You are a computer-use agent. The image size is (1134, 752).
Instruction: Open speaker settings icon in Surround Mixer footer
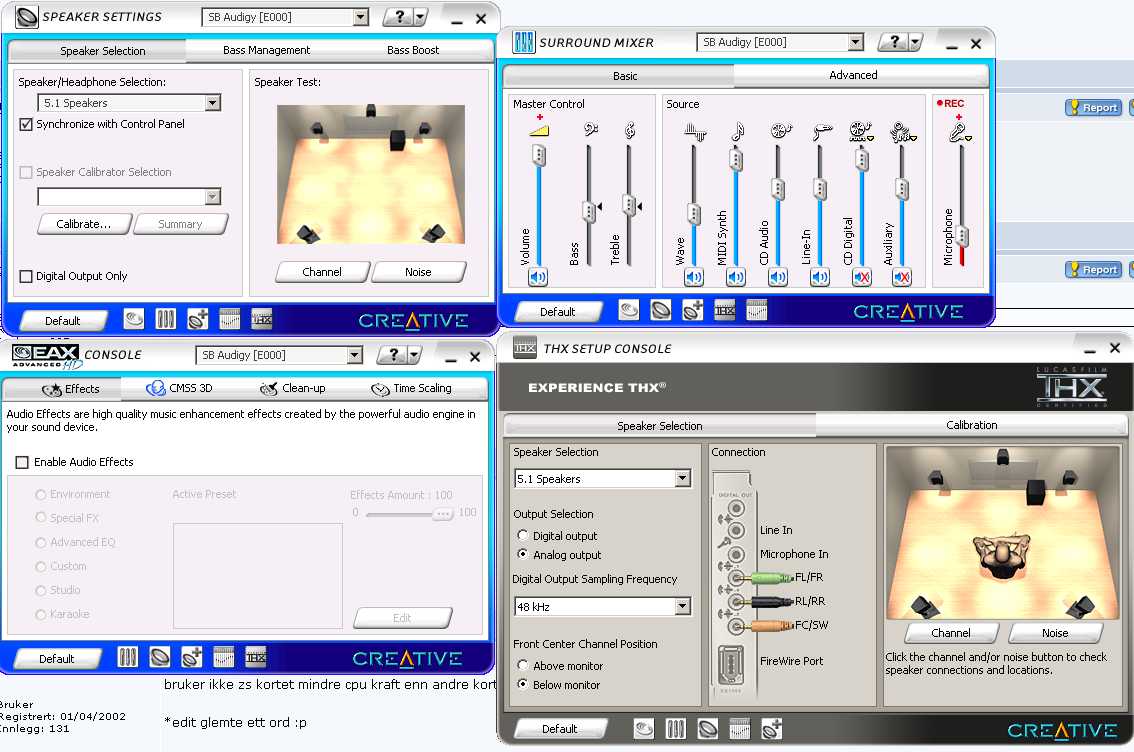[661, 310]
